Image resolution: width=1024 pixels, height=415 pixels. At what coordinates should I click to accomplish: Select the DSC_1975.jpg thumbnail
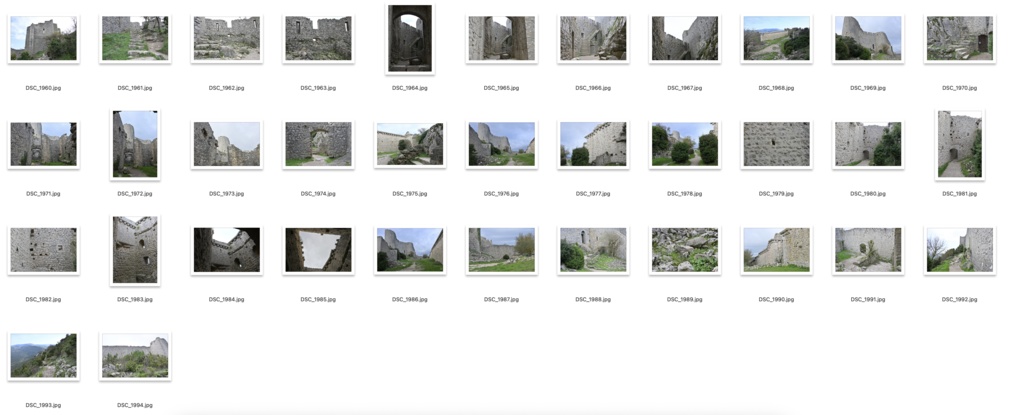pos(409,144)
